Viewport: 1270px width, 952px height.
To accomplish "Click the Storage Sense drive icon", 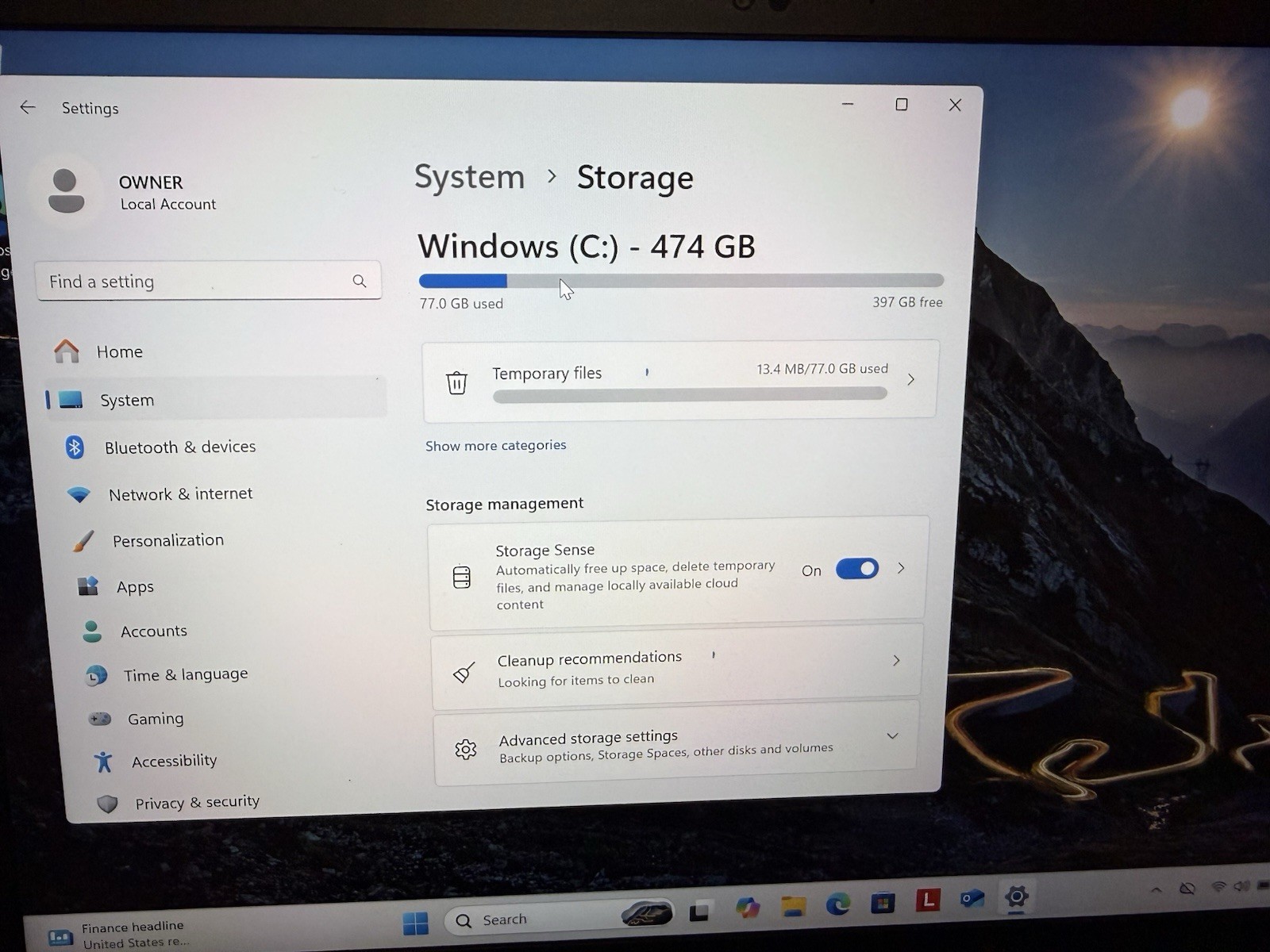I will tap(461, 577).
